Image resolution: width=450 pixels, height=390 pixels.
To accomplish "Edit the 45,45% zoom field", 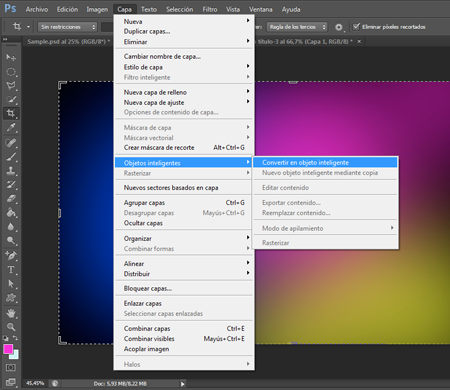I will pyautogui.click(x=35, y=383).
